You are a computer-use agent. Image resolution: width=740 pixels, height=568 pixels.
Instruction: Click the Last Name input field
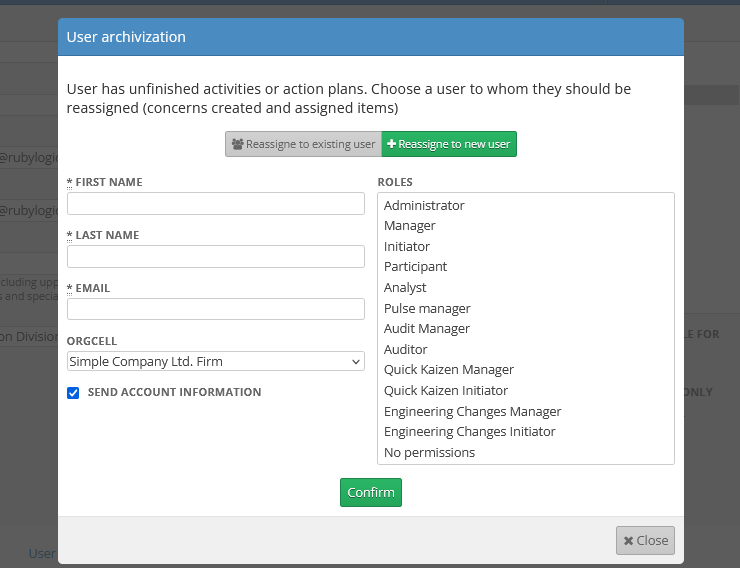pyautogui.click(x=216, y=257)
